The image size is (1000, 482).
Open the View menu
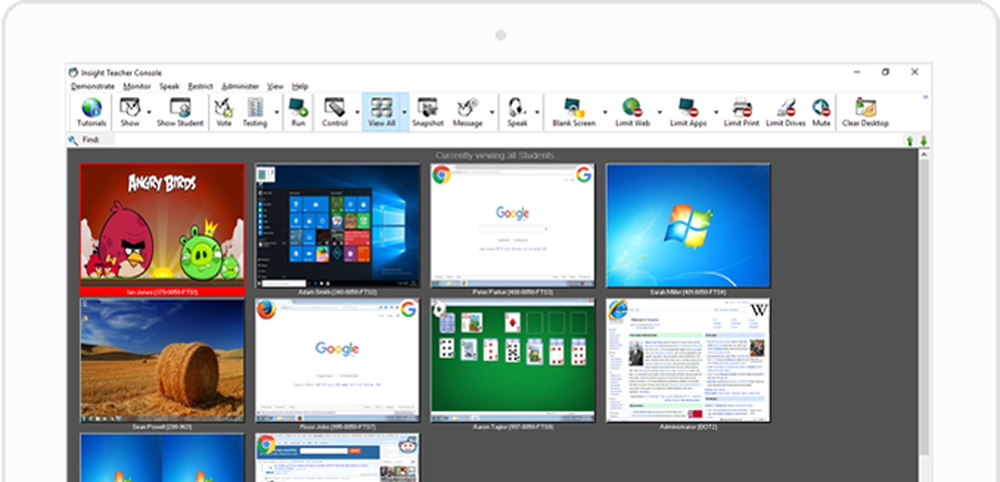click(275, 87)
